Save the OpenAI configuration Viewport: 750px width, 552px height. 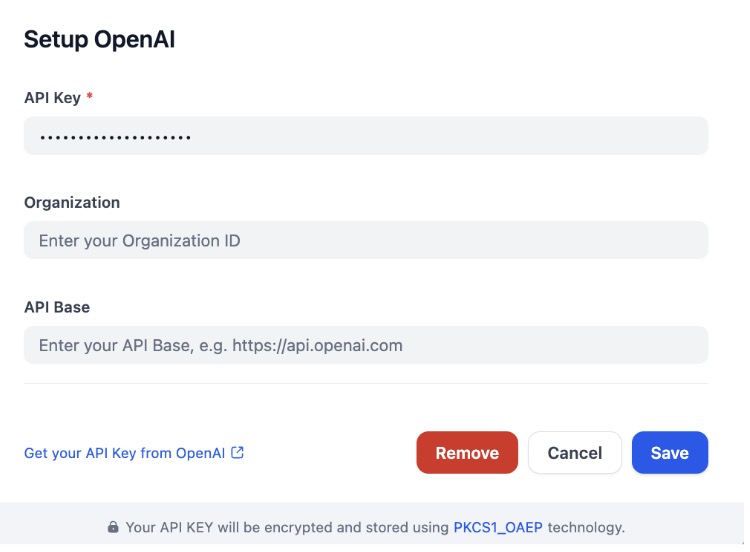670,453
